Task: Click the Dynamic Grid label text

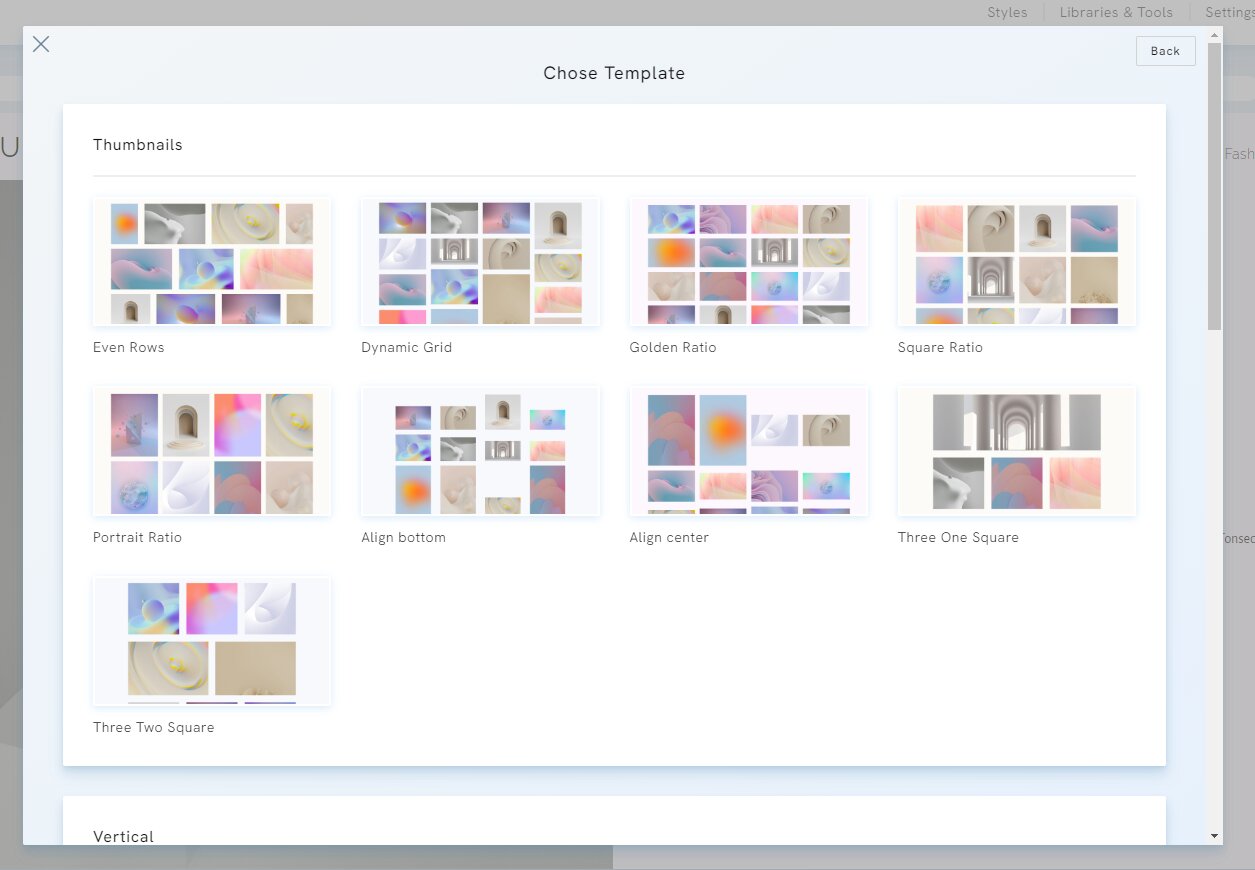Action: tap(407, 348)
